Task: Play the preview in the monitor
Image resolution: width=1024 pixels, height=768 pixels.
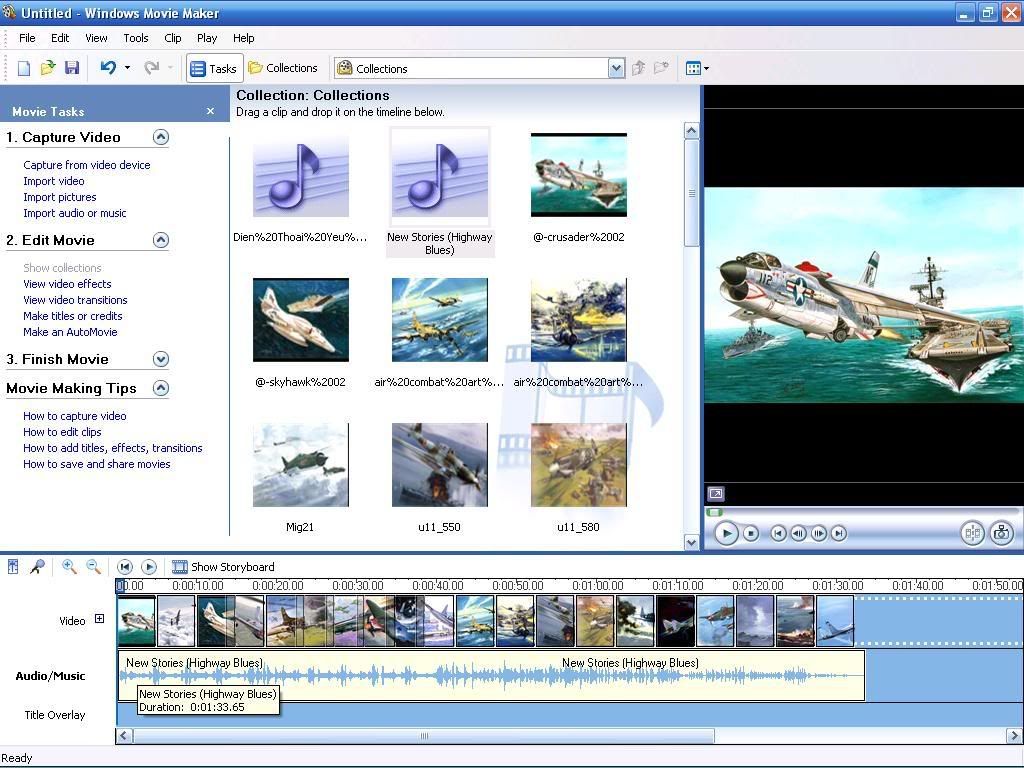Action: (726, 534)
